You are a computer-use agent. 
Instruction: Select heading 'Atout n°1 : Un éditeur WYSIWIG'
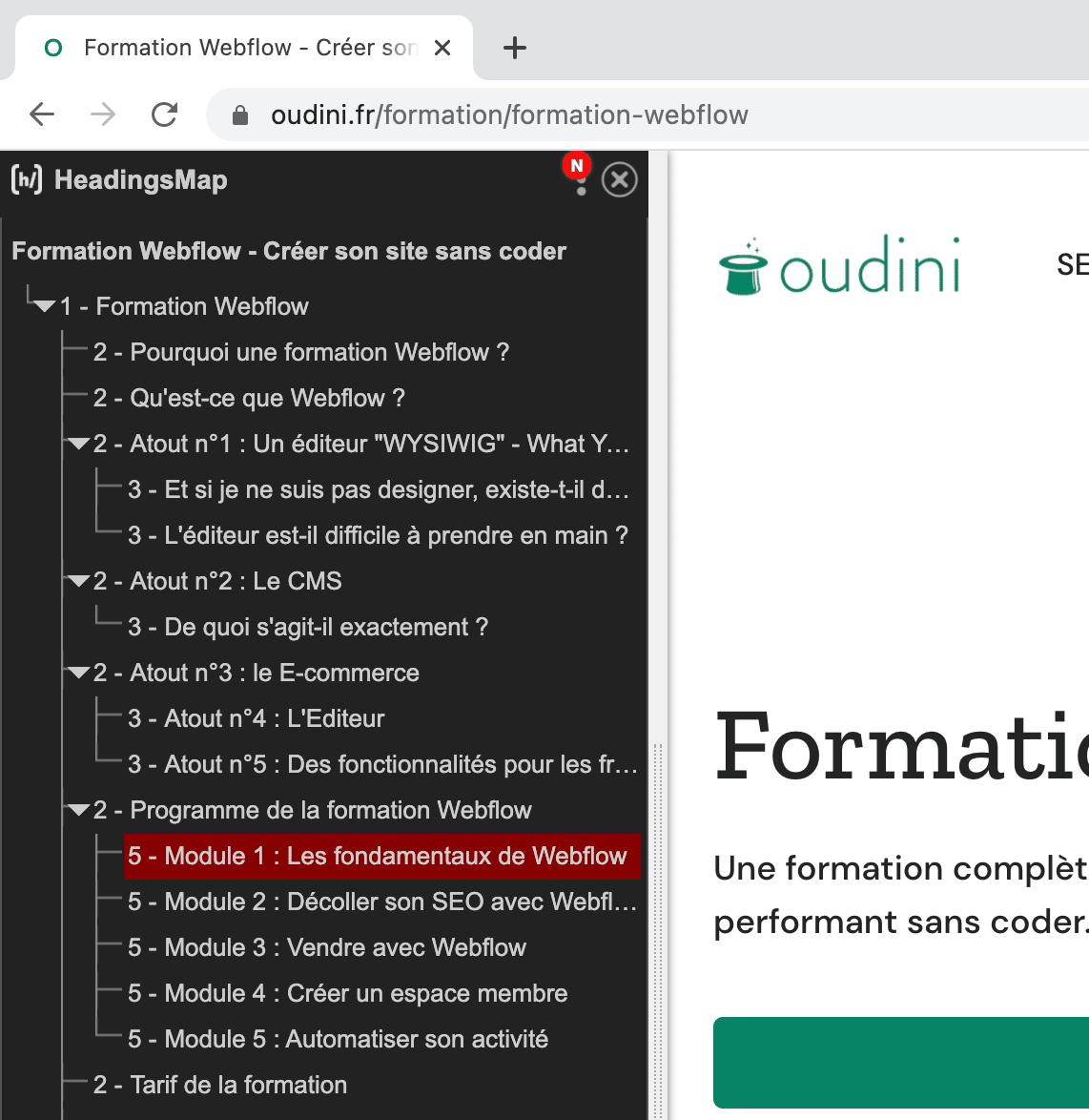tap(361, 444)
